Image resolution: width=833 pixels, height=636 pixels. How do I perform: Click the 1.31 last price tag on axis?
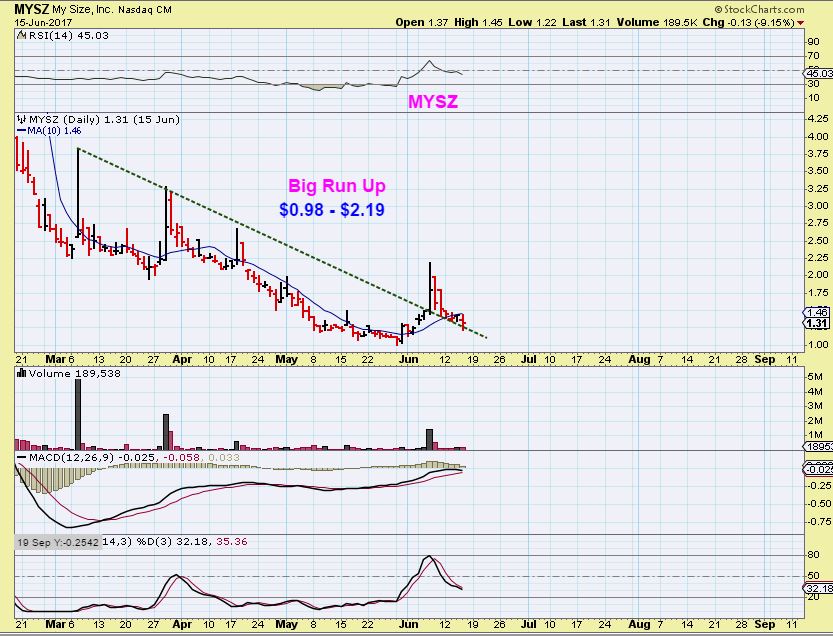click(817, 323)
